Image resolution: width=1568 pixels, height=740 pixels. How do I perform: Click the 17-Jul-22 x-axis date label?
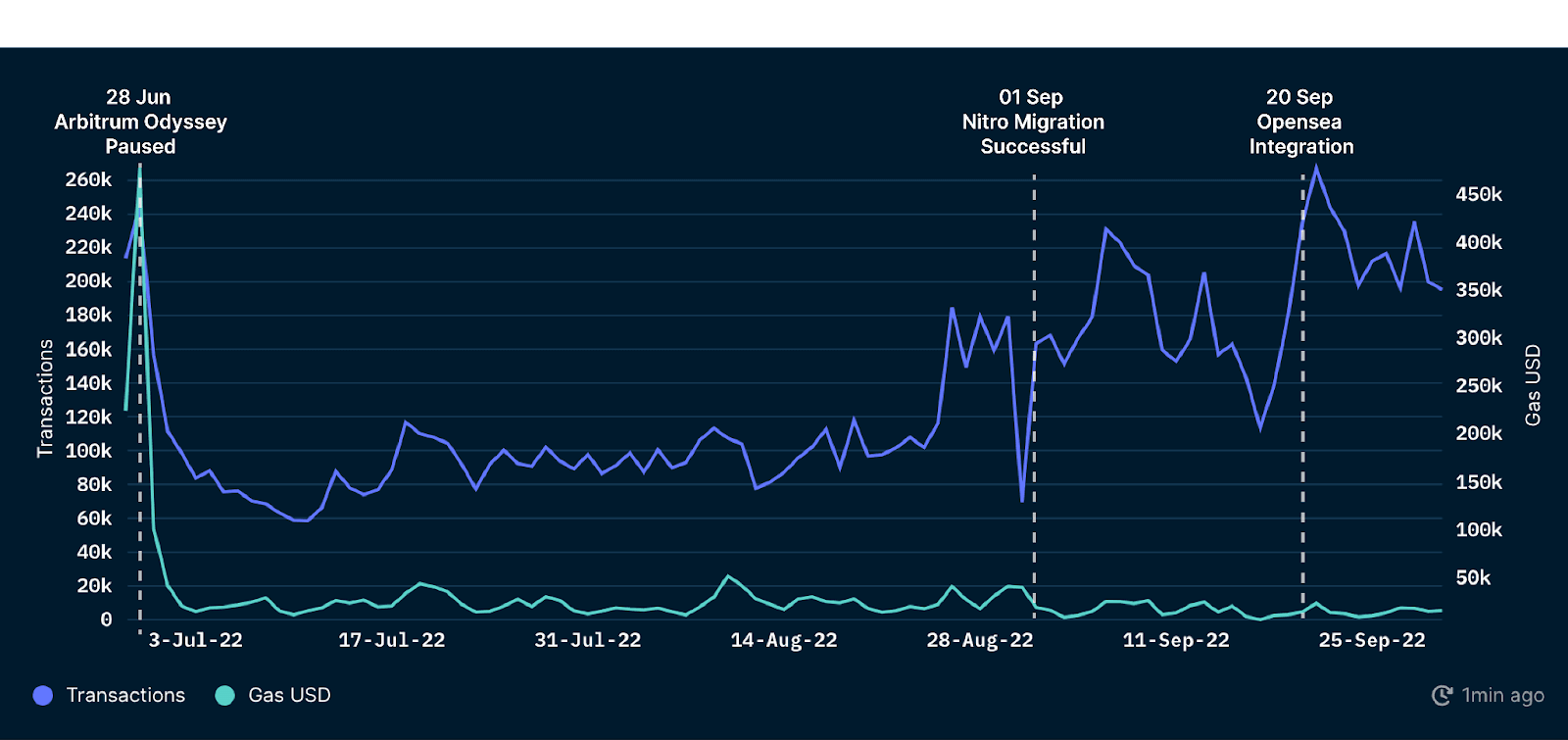point(391,640)
